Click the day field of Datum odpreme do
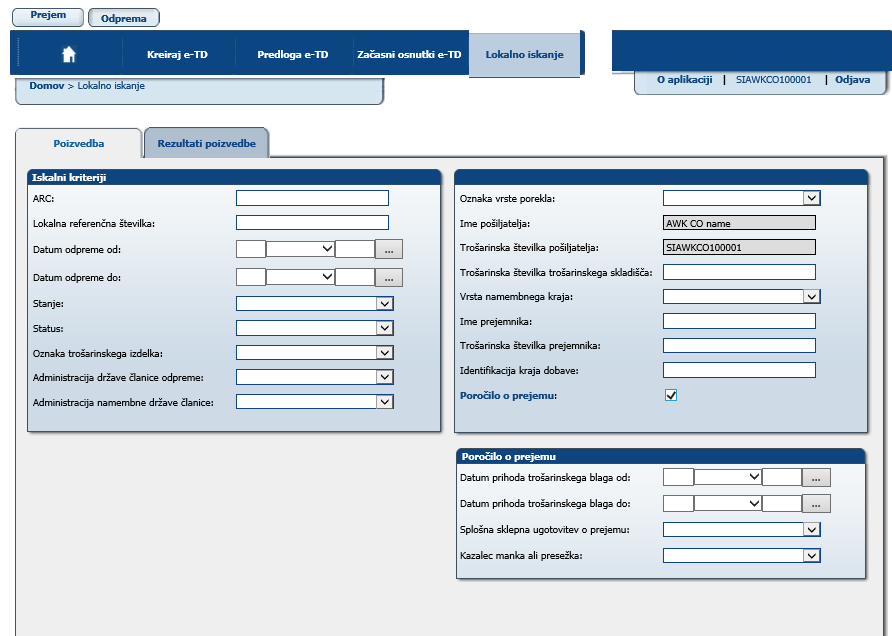Screen dimensions: 892x636 [251, 277]
